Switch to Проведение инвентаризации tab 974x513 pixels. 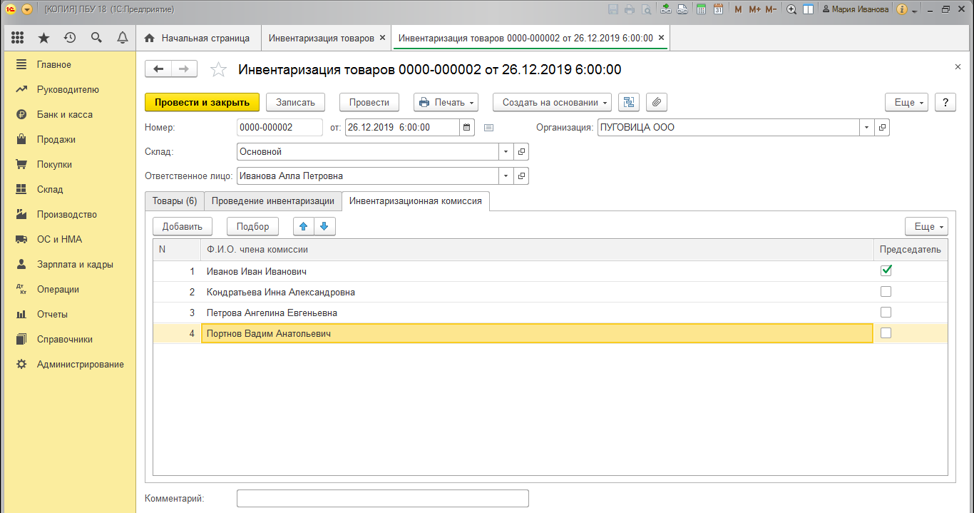tap(272, 201)
